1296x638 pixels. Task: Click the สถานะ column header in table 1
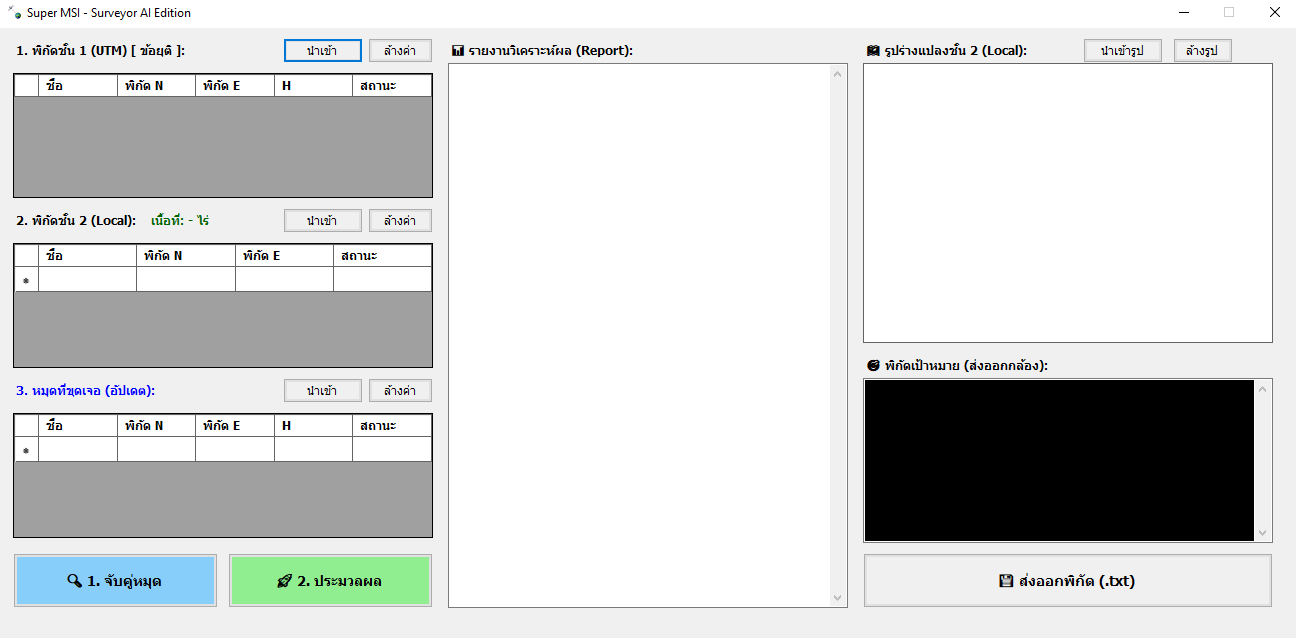point(392,86)
